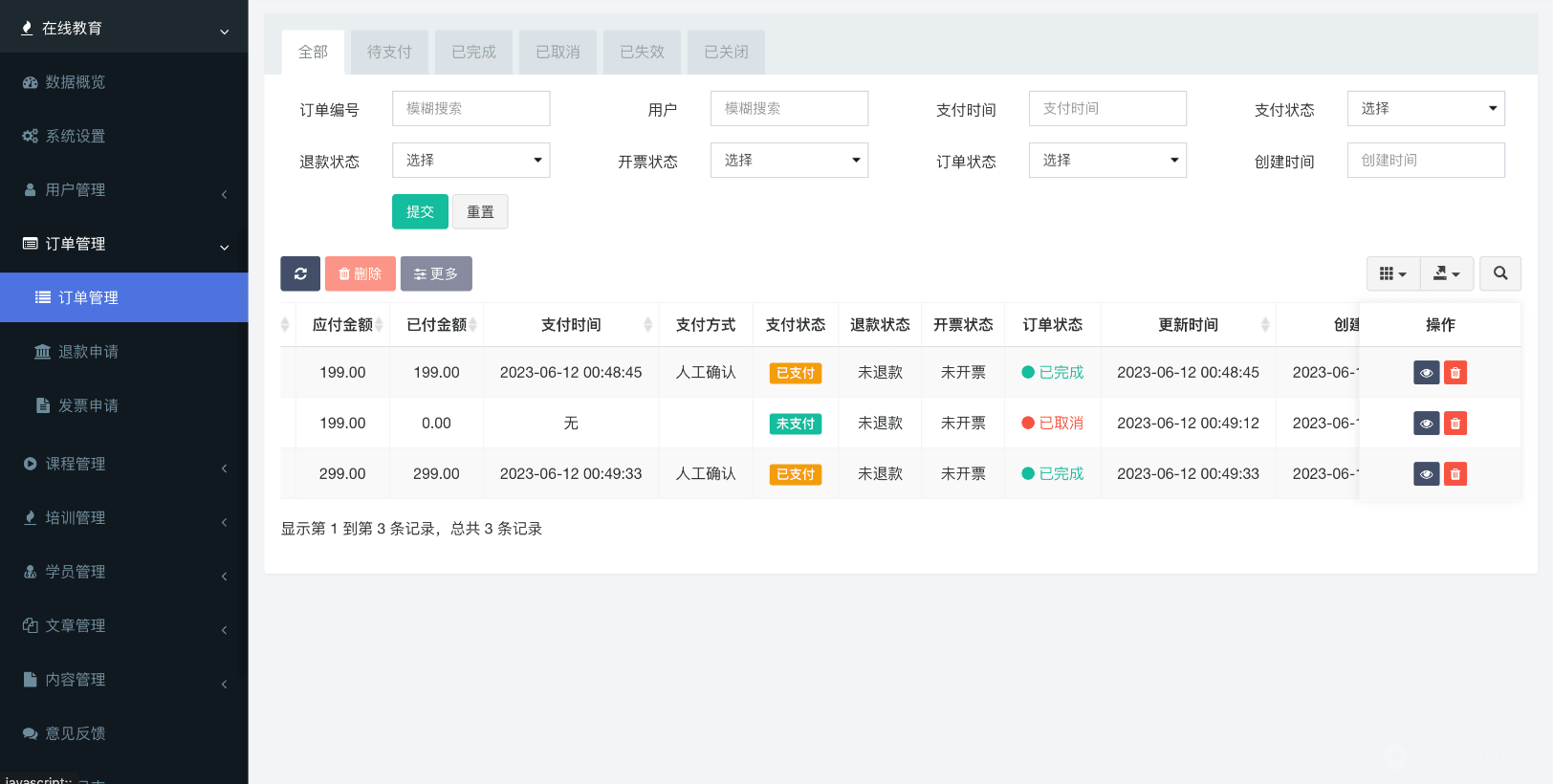
Task: Delete the 00:48:45 order row
Action: pos(1455,373)
